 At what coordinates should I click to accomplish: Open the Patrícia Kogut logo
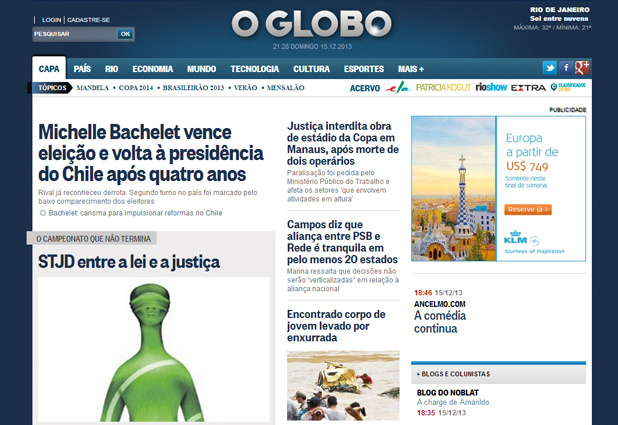tap(441, 88)
